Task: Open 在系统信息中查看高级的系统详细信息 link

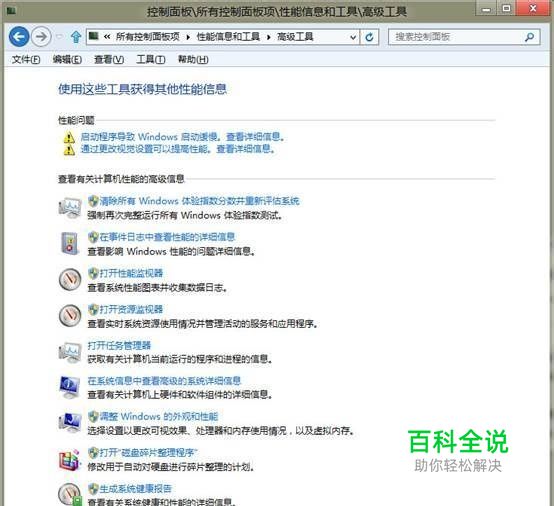Action: click(x=164, y=381)
